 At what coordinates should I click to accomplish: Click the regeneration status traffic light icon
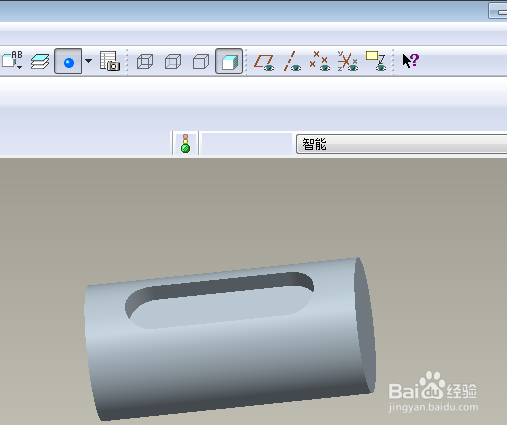click(185, 144)
